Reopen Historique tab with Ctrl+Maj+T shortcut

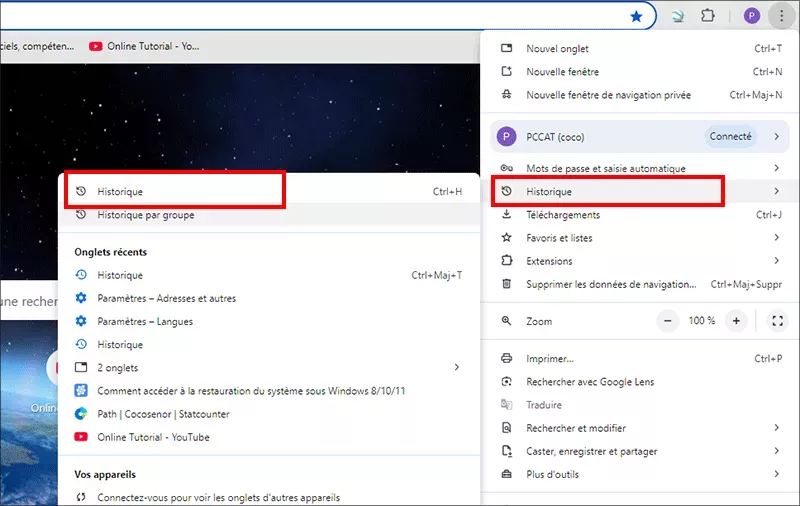point(269,275)
